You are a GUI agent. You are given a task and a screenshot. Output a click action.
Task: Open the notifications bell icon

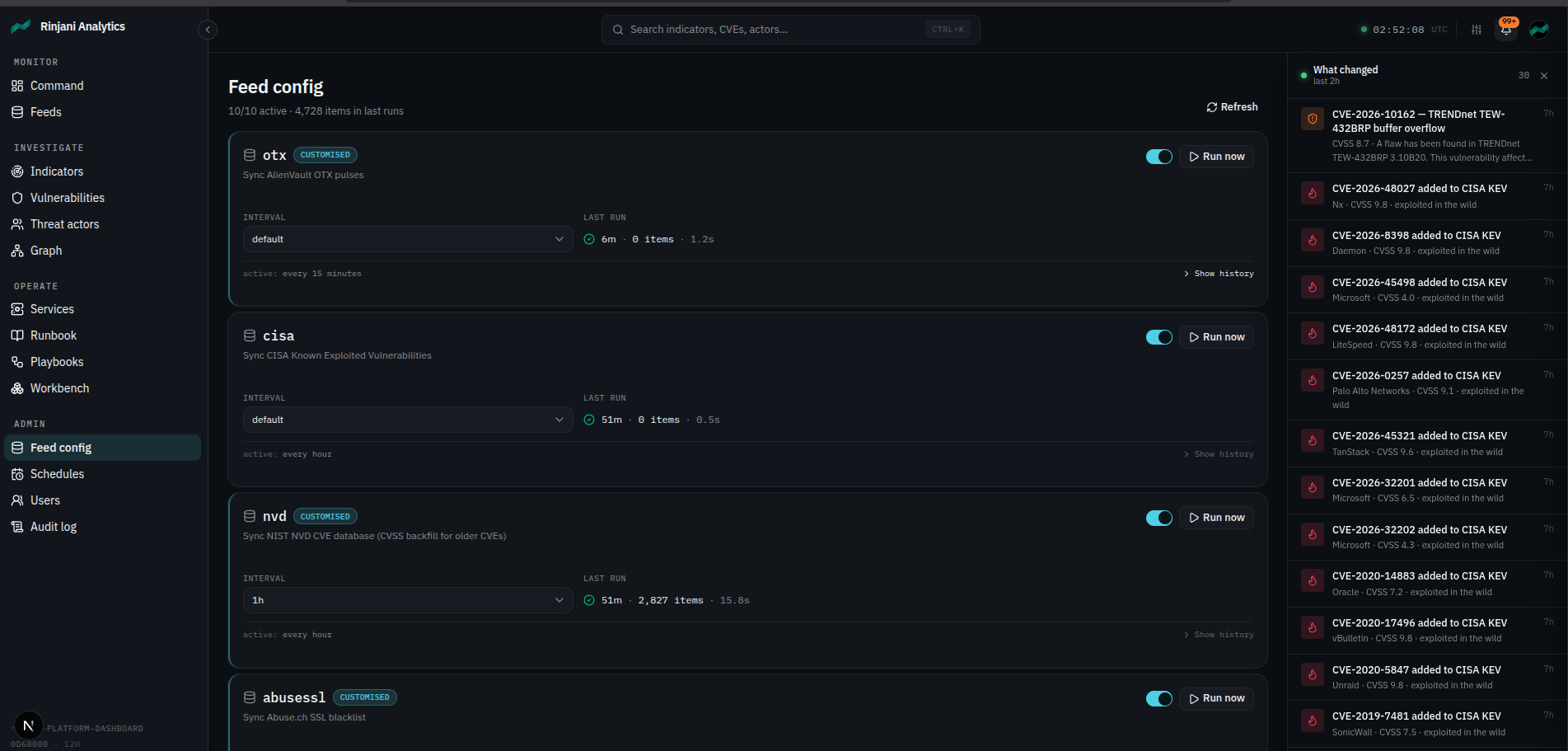click(1506, 30)
